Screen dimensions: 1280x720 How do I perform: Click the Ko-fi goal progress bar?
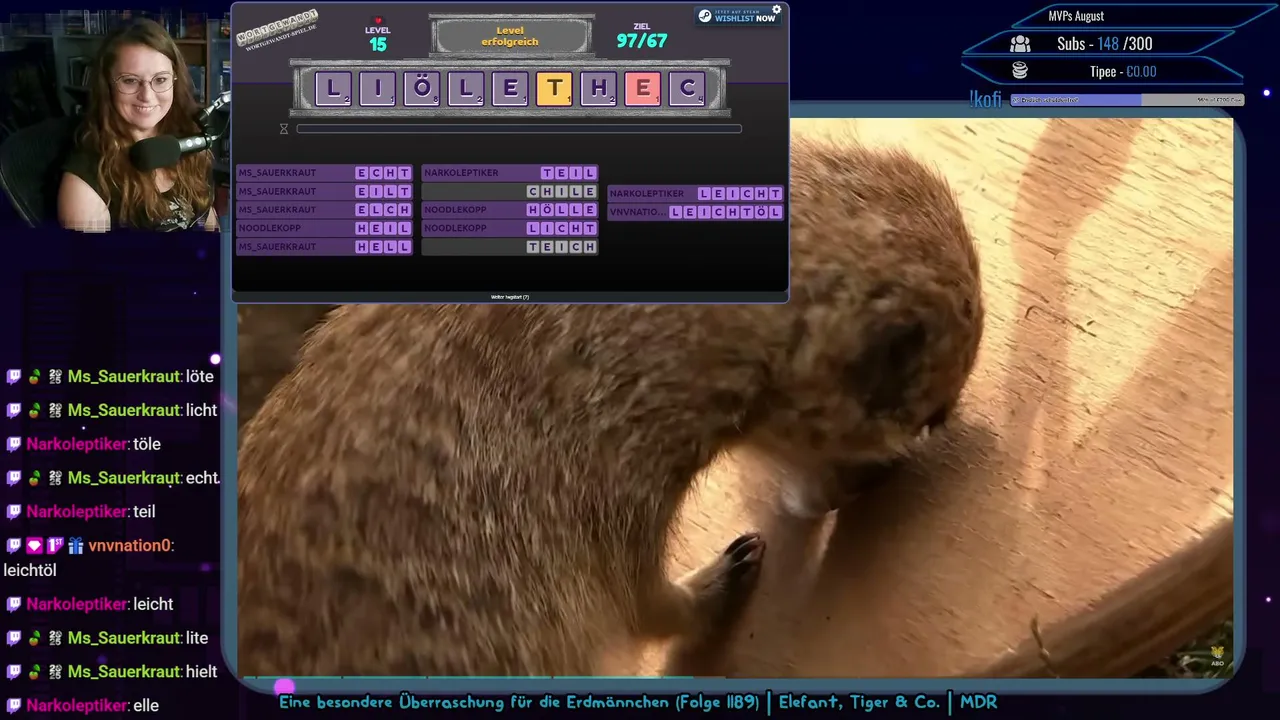[1127, 100]
